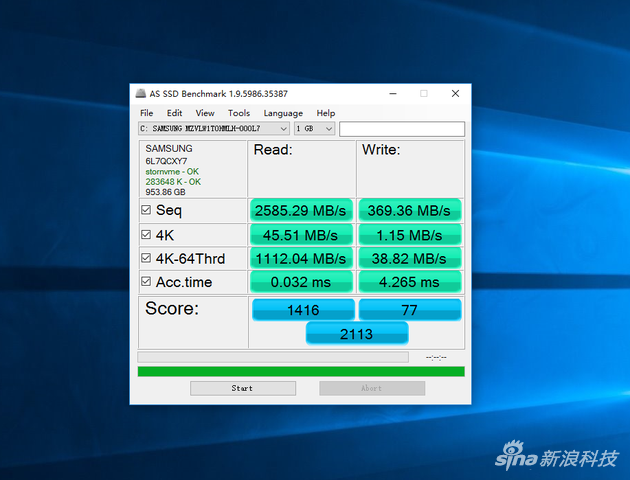Close the AS SSD Benchmark window
This screenshot has width=630, height=480.
455,94
